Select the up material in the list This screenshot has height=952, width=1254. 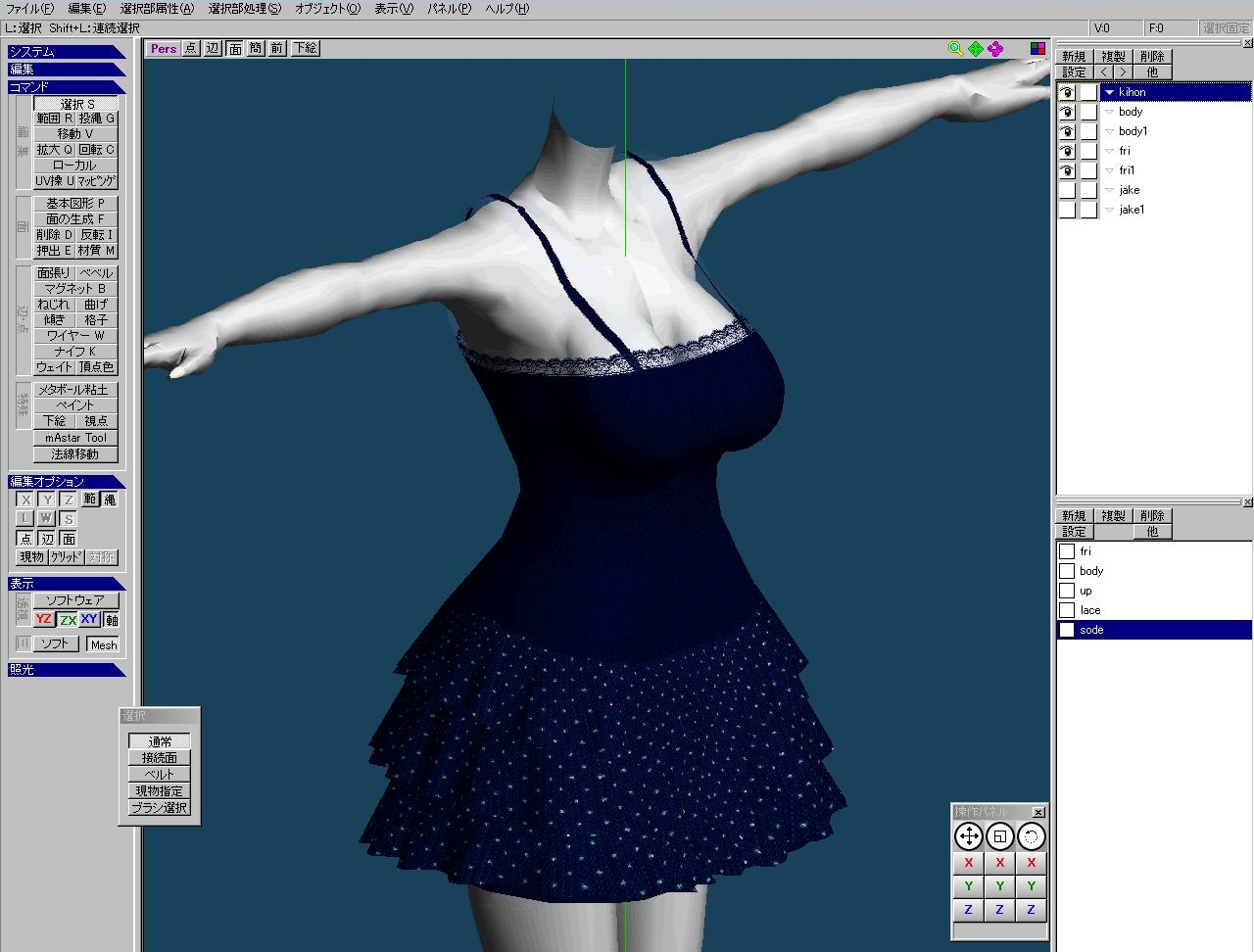pos(1085,591)
